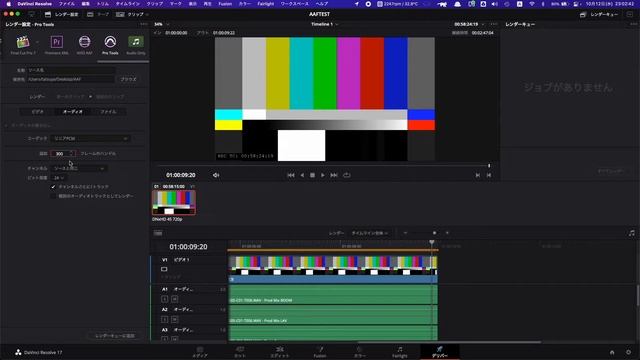Switch to the ファイル settings tab
The image size is (640, 360).
point(108,111)
